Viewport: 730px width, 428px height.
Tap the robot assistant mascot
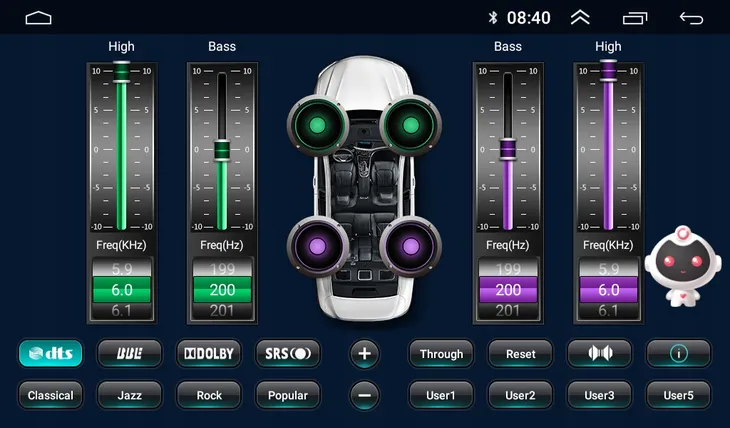point(683,266)
